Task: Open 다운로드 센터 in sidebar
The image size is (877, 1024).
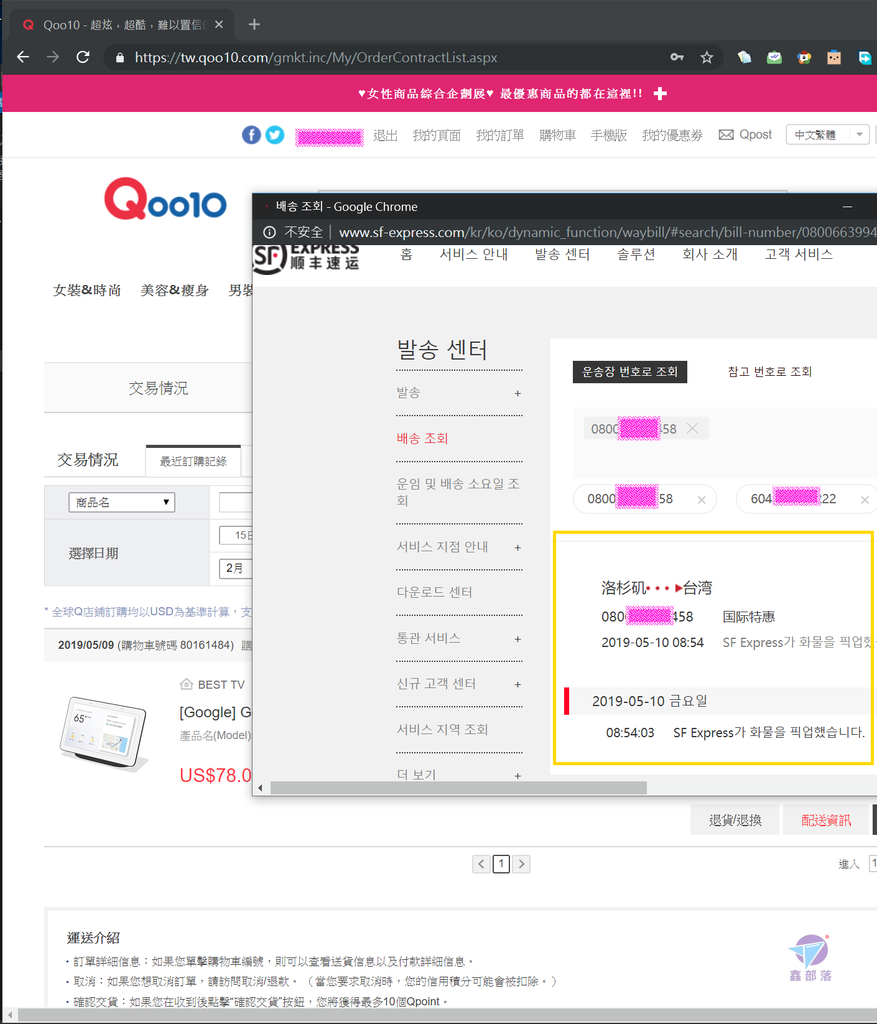Action: click(x=434, y=592)
